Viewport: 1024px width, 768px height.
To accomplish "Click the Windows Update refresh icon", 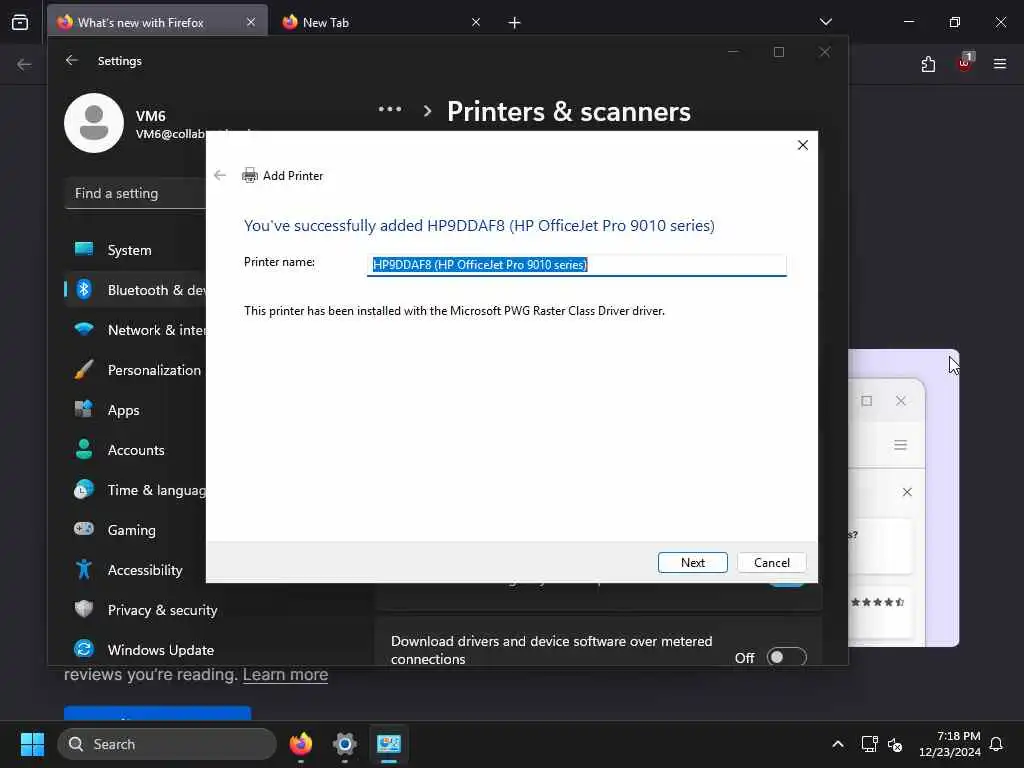I will [84, 648].
